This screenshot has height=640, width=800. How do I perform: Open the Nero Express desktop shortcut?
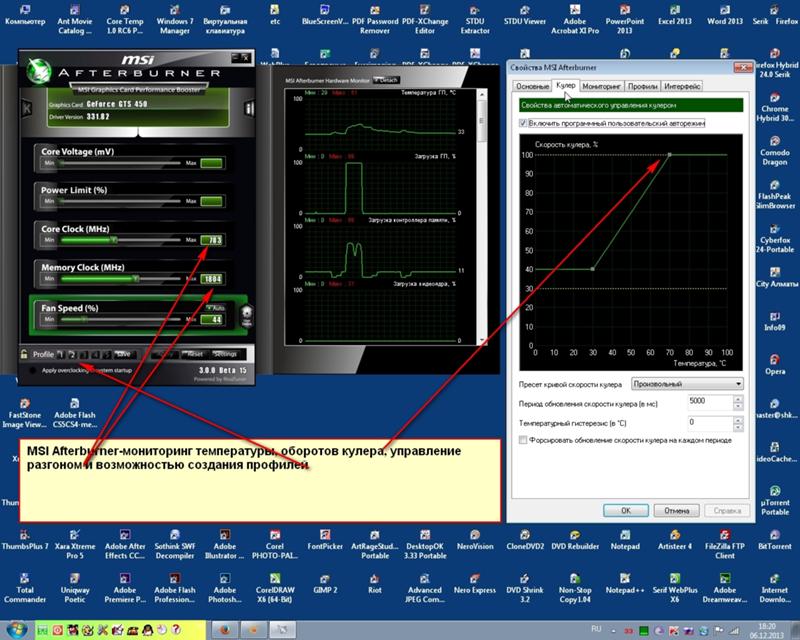click(475, 584)
